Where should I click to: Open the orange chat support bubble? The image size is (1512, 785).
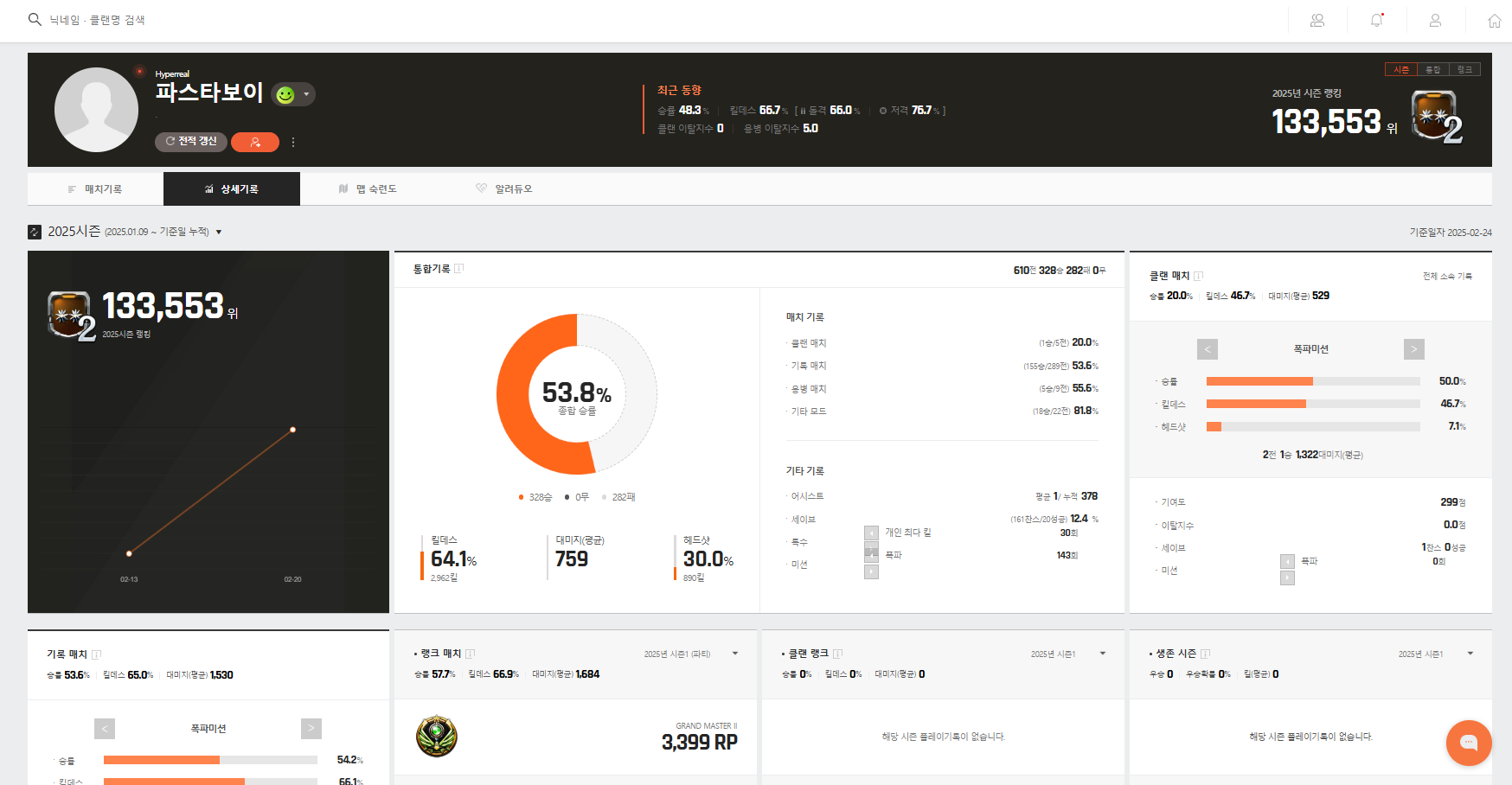1468,742
